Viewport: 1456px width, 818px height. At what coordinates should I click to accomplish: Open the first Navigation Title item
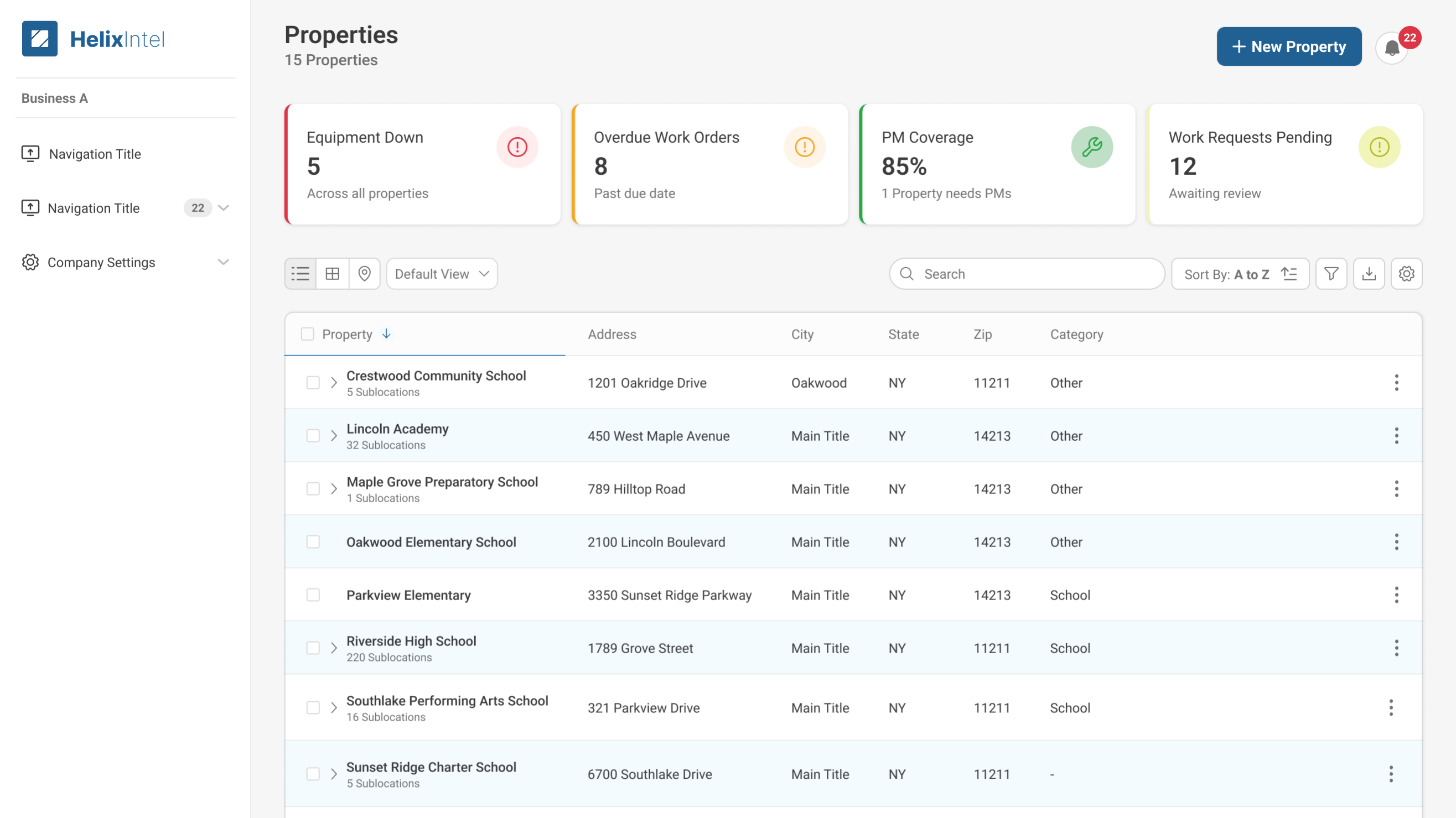[125, 154]
